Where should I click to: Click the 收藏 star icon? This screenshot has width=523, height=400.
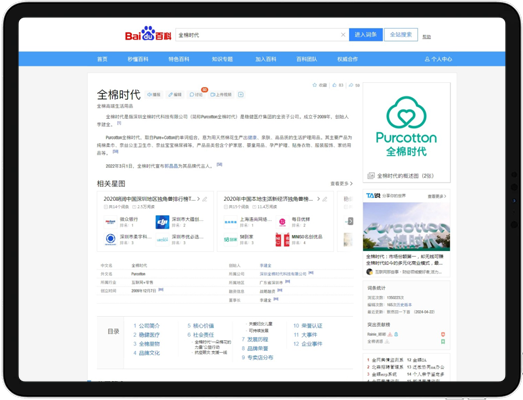coord(315,85)
